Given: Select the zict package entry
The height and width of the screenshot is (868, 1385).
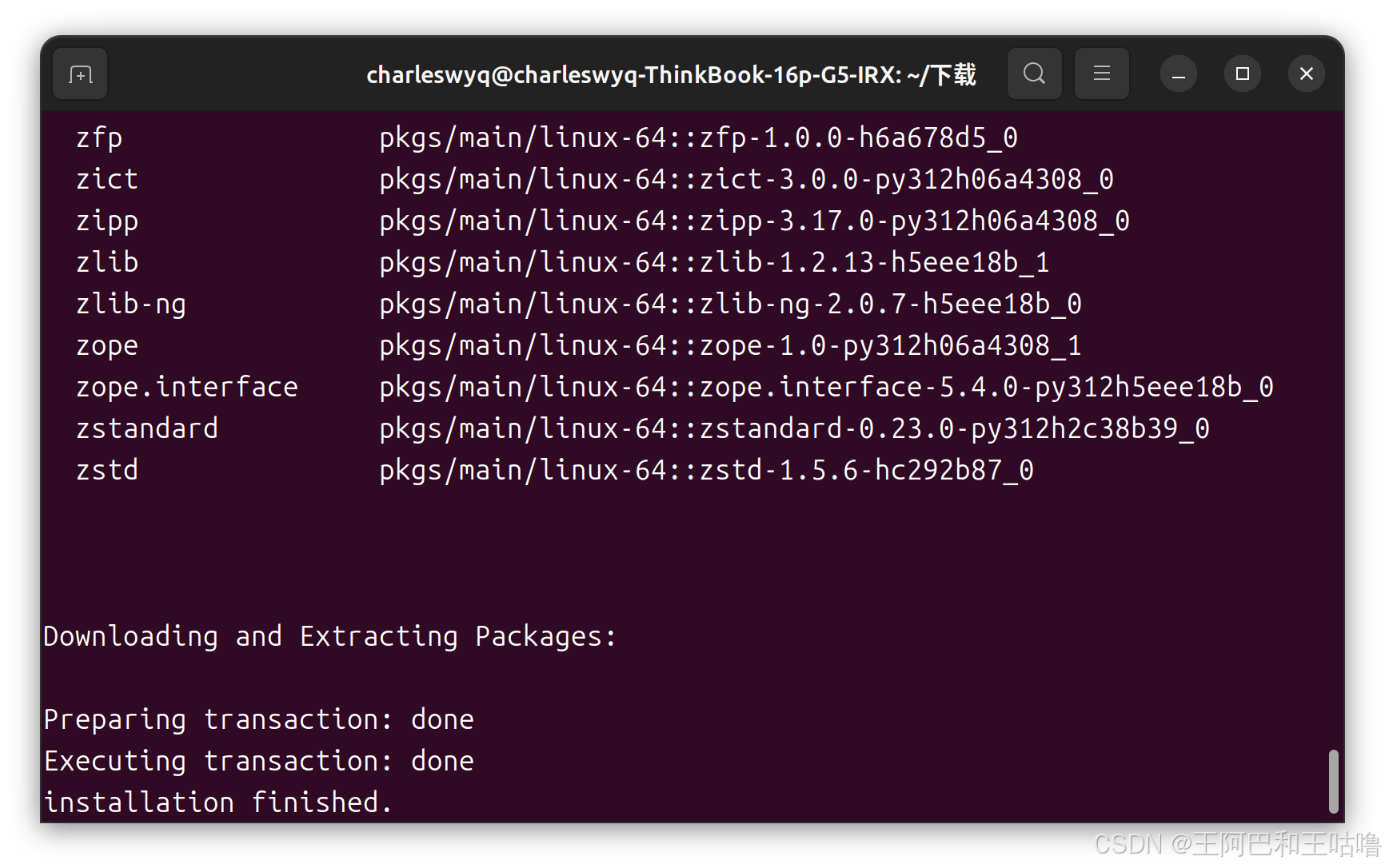Looking at the screenshot, I should [106, 178].
